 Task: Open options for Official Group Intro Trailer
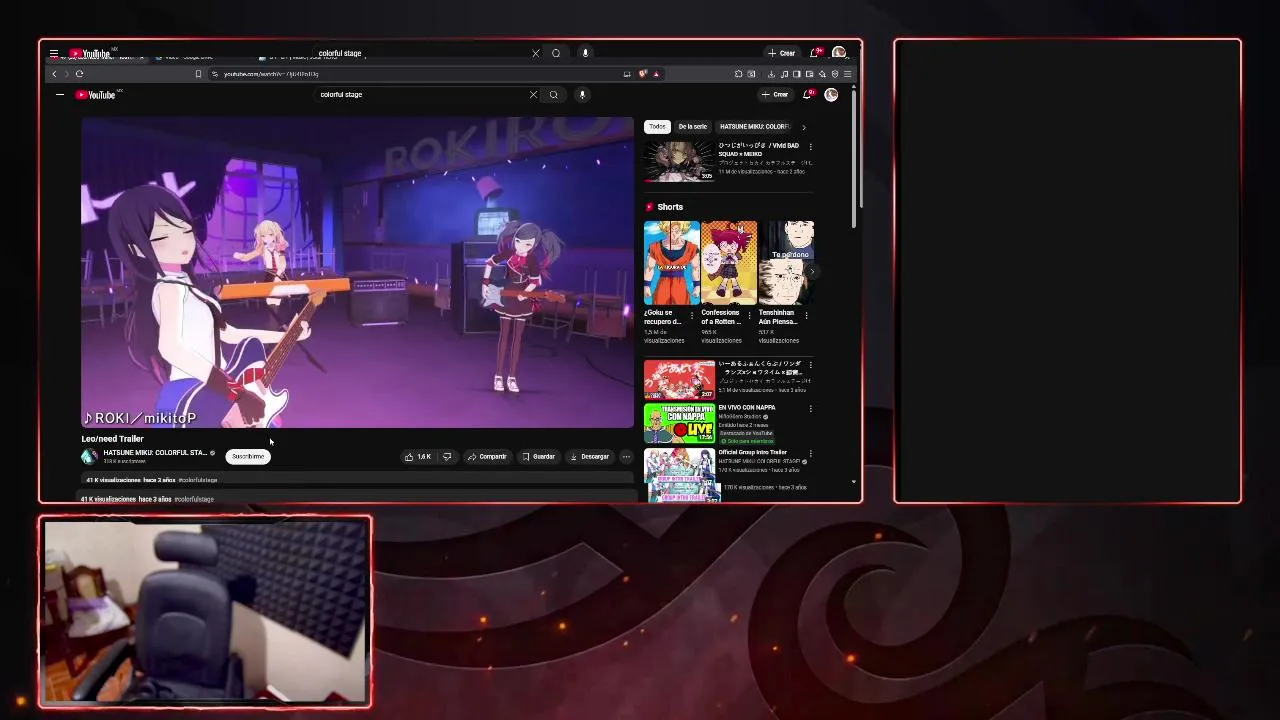pos(811,452)
